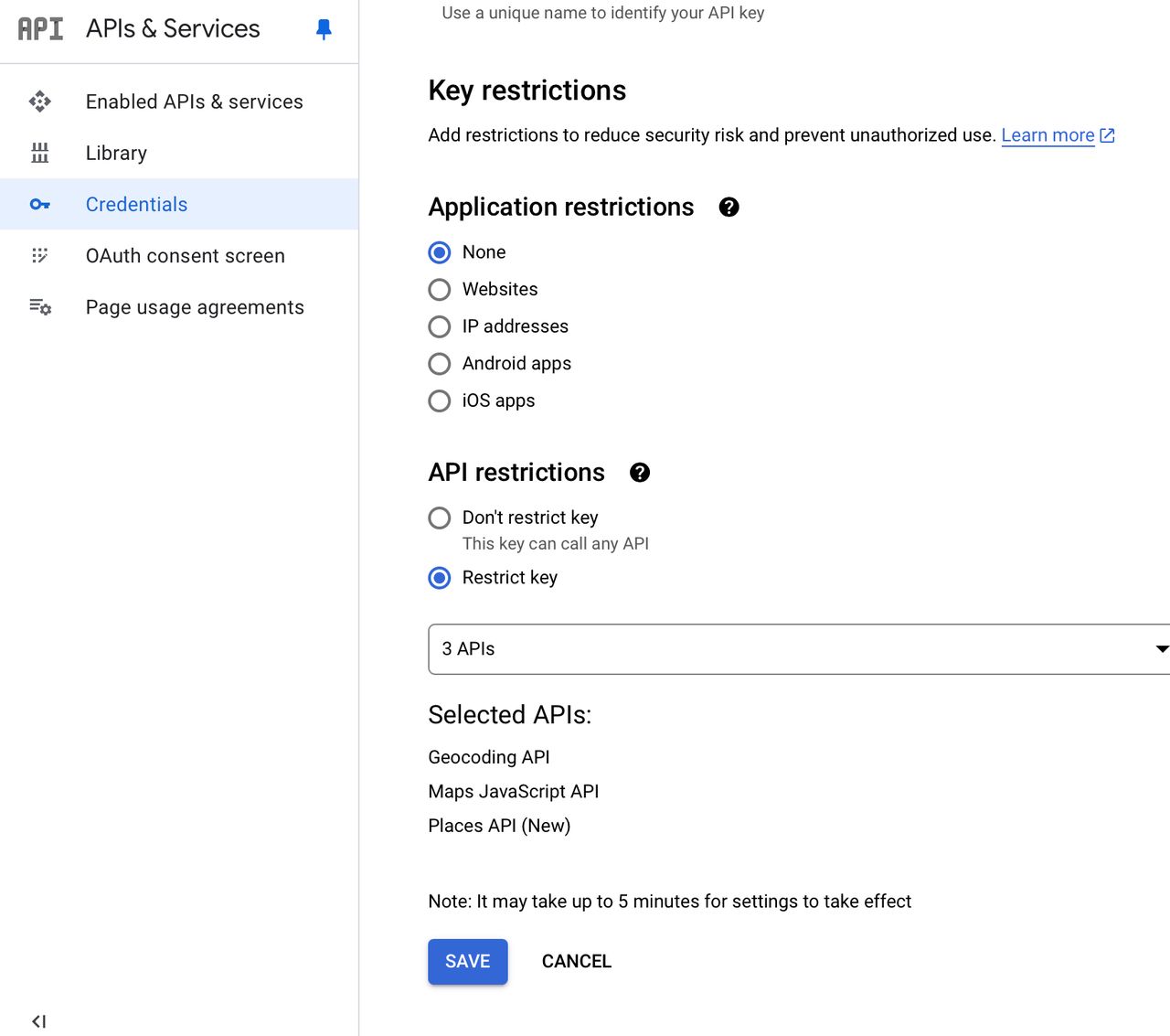Open the Learn more link
The height and width of the screenshot is (1036, 1170).
[x=1048, y=134]
